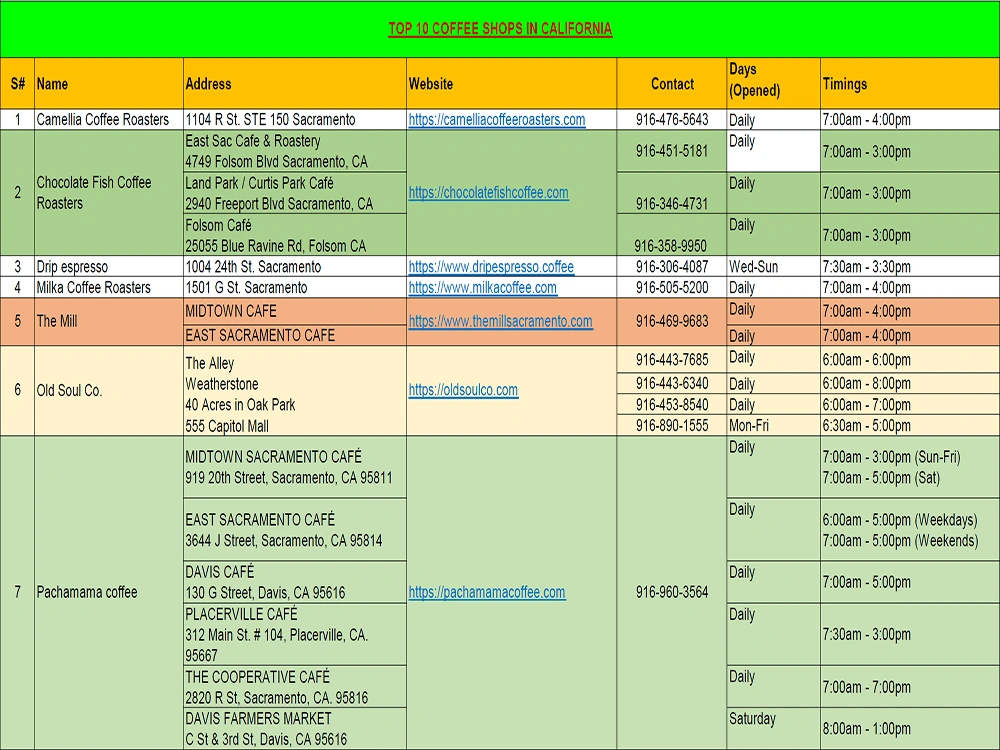Select the 'Contact' header cell

672,84
